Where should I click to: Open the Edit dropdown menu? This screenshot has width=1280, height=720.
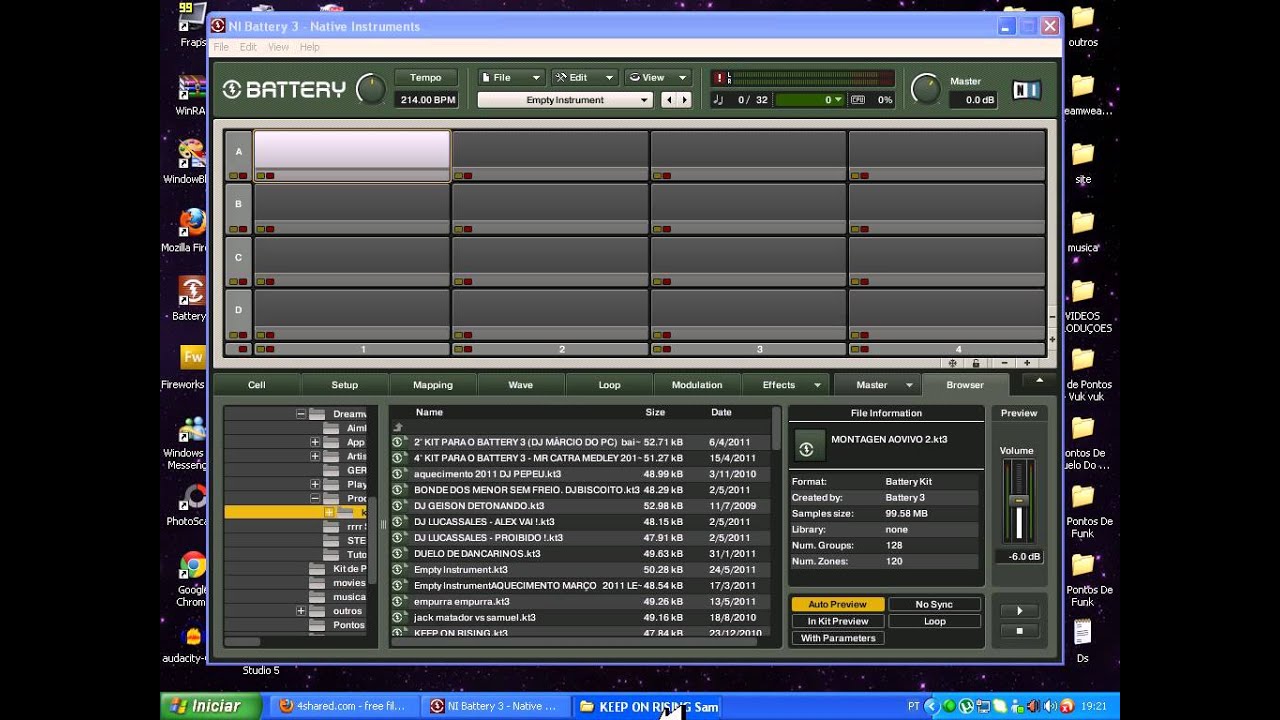(x=584, y=77)
